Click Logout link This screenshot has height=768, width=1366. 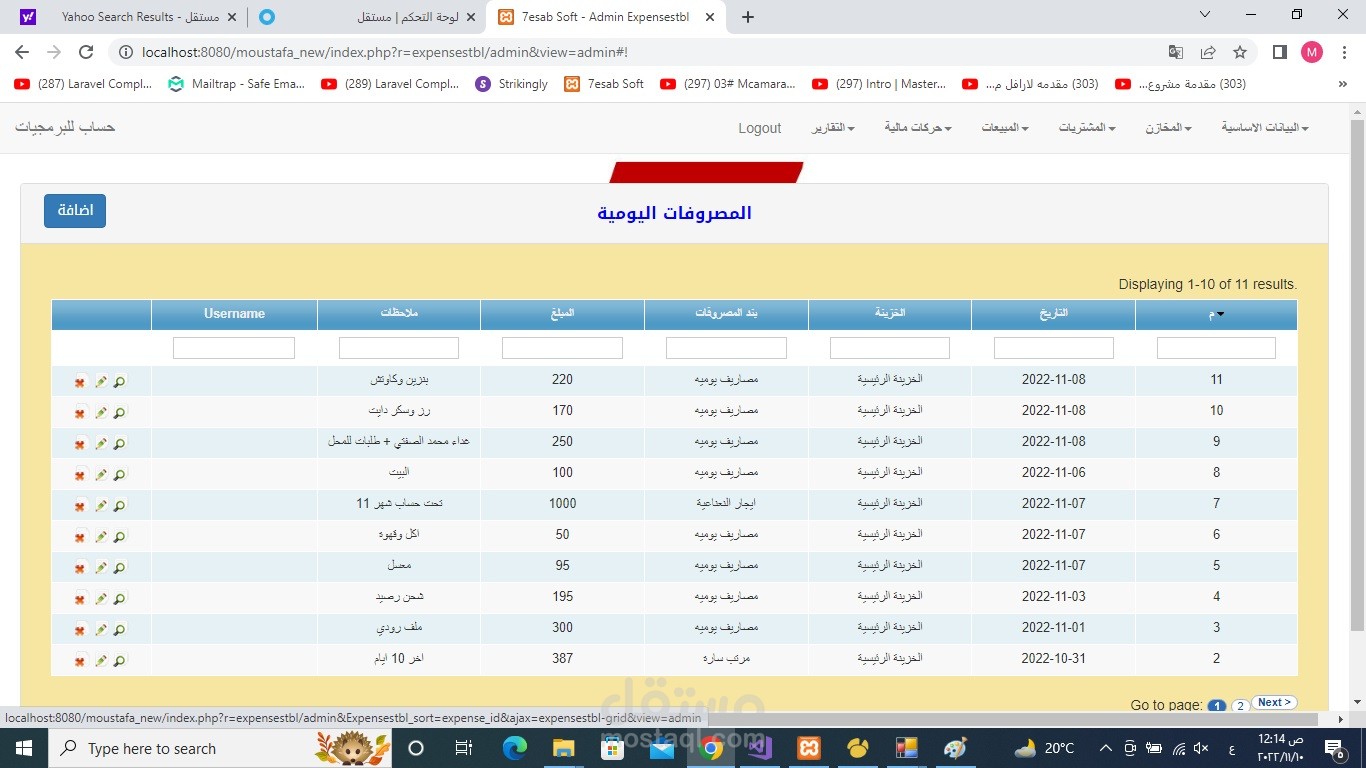(760, 128)
